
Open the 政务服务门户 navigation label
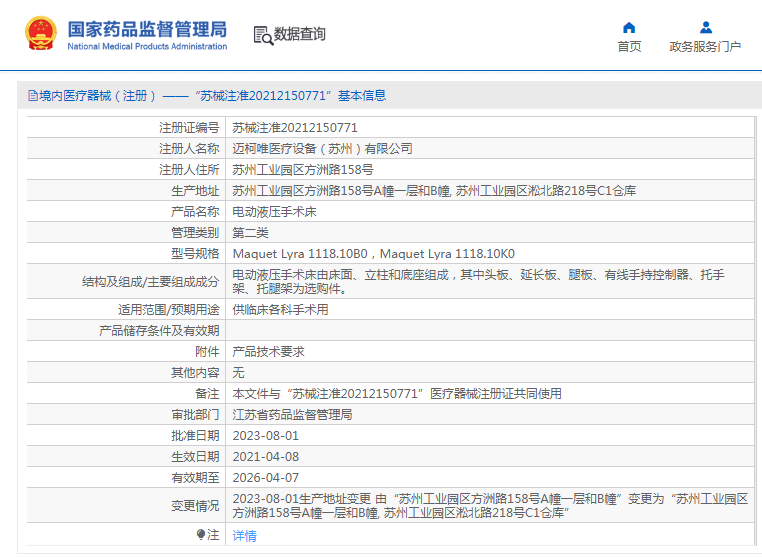705,47
